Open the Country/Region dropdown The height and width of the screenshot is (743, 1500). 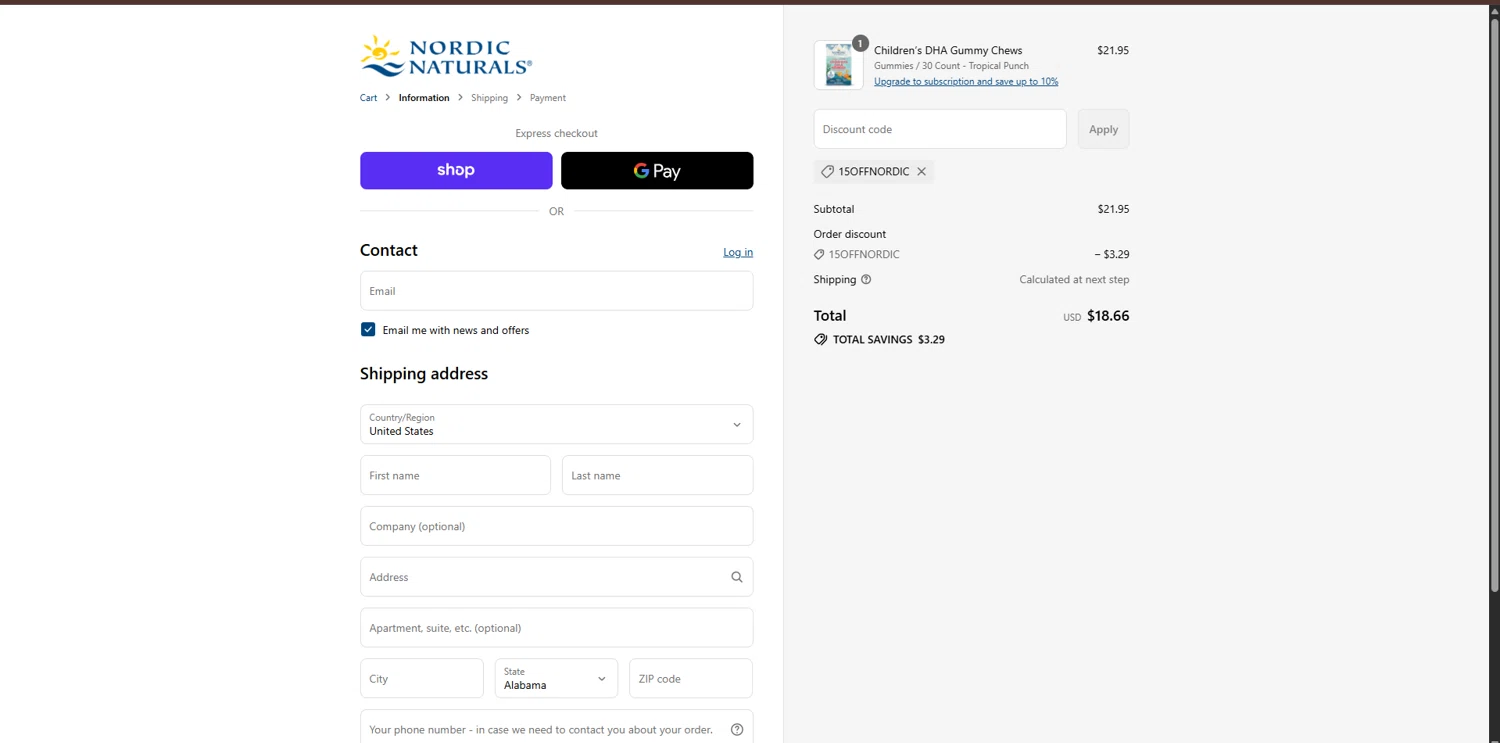point(556,424)
